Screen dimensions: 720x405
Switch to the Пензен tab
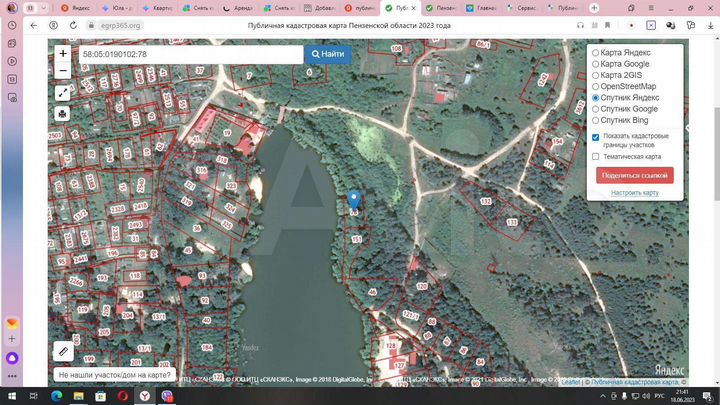[x=441, y=8]
